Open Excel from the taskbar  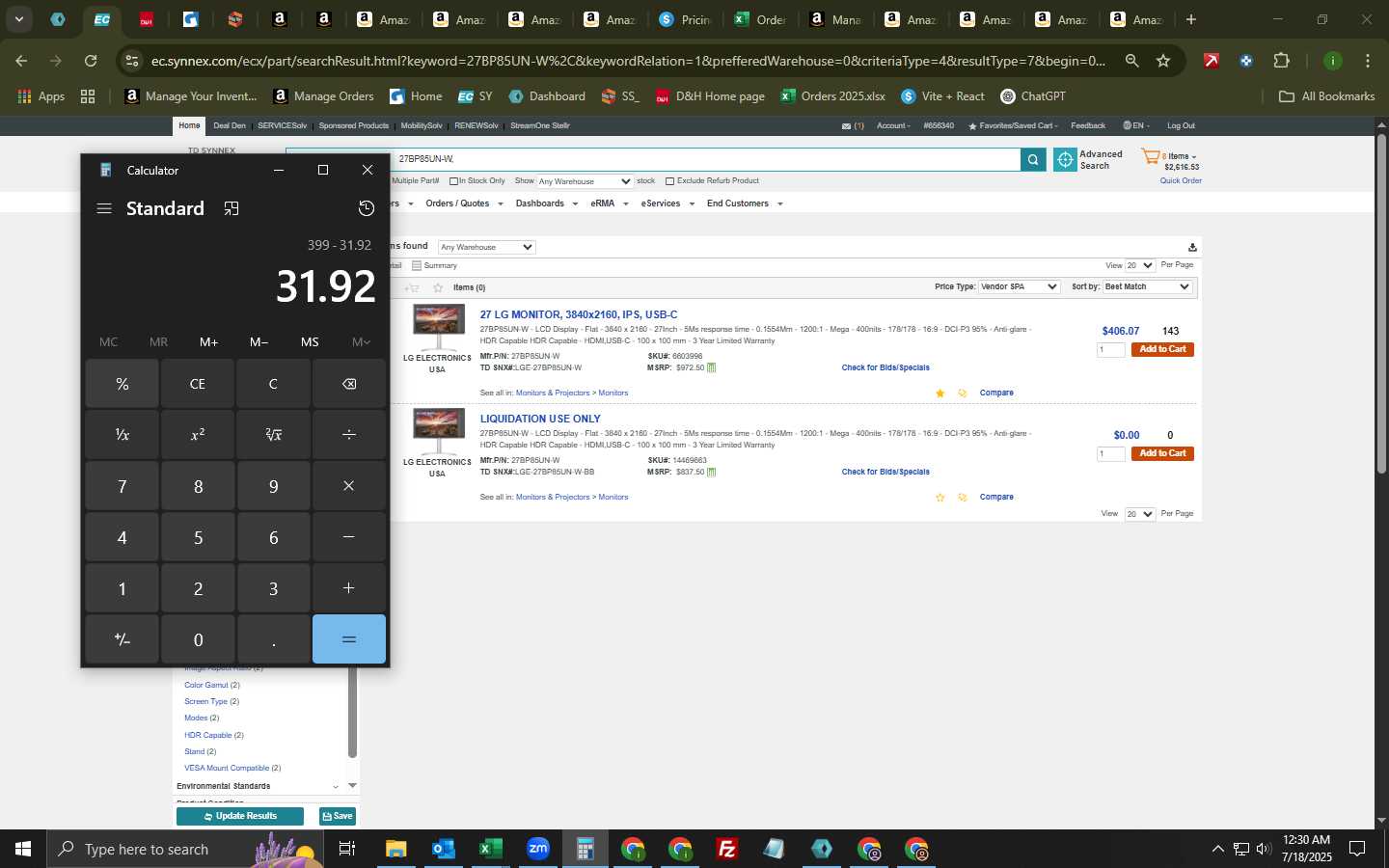pos(490,849)
